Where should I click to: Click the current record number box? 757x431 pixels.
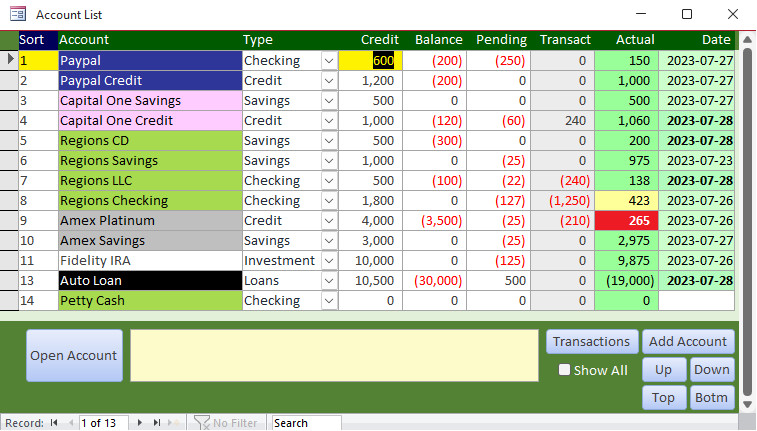click(x=103, y=423)
